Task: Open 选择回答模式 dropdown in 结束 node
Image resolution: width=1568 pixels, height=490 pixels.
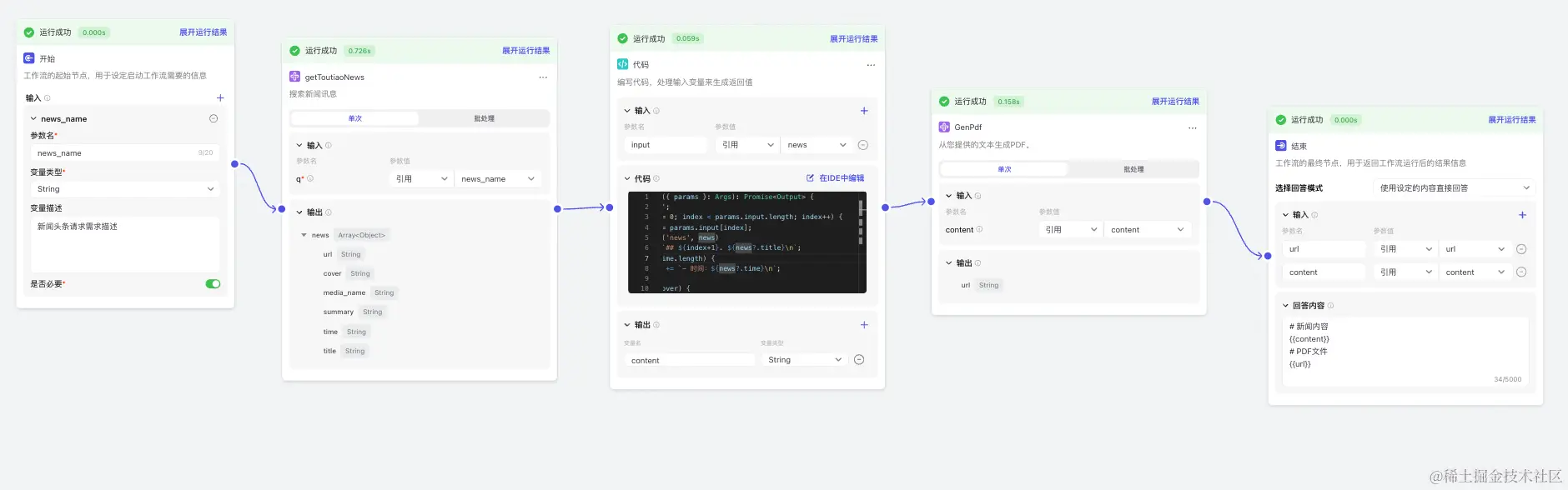Action: click(x=1454, y=188)
